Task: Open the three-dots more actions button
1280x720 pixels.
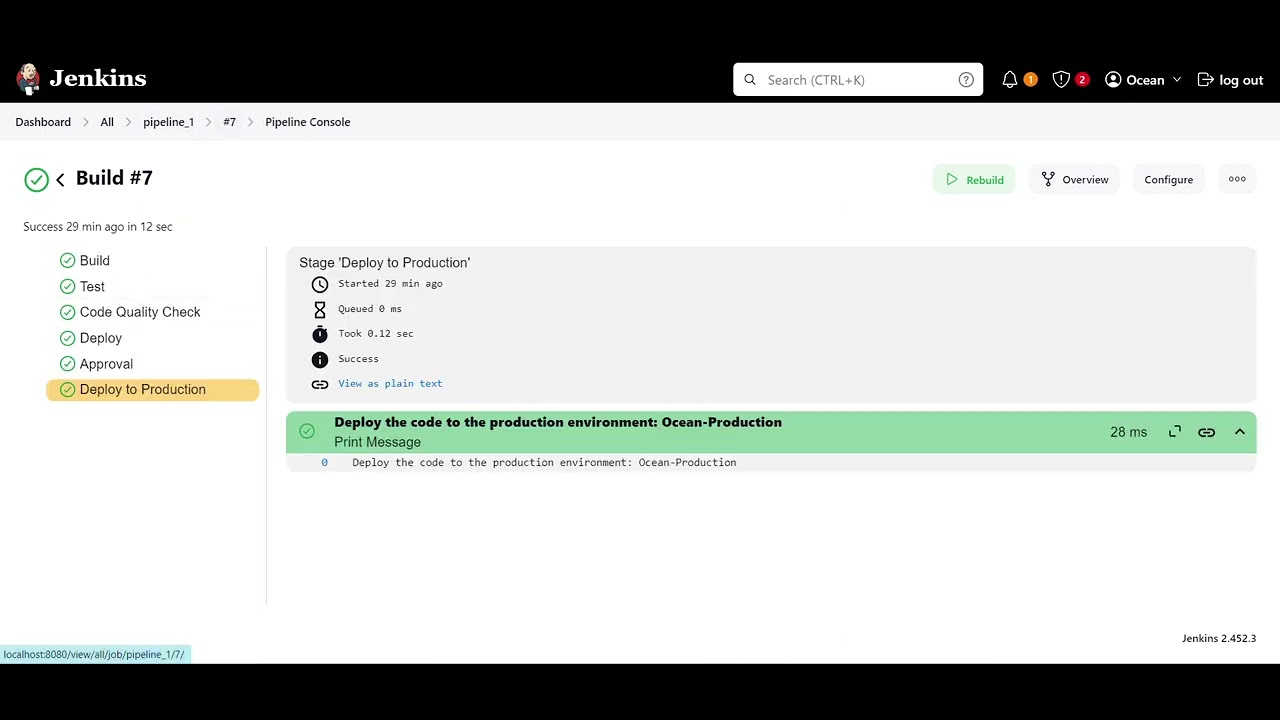Action: [1237, 180]
